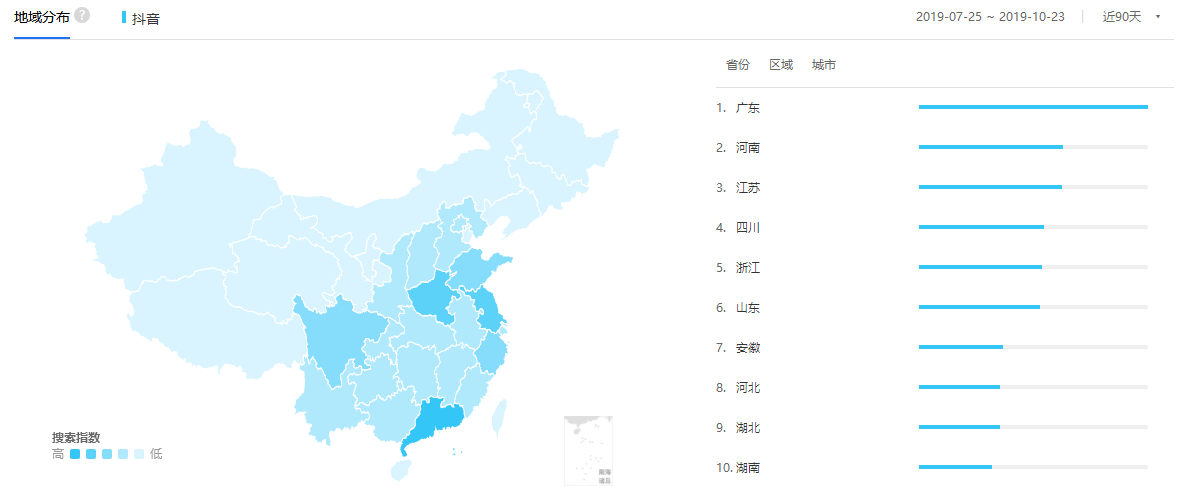Click 四川 in the ranking list

click(748, 228)
